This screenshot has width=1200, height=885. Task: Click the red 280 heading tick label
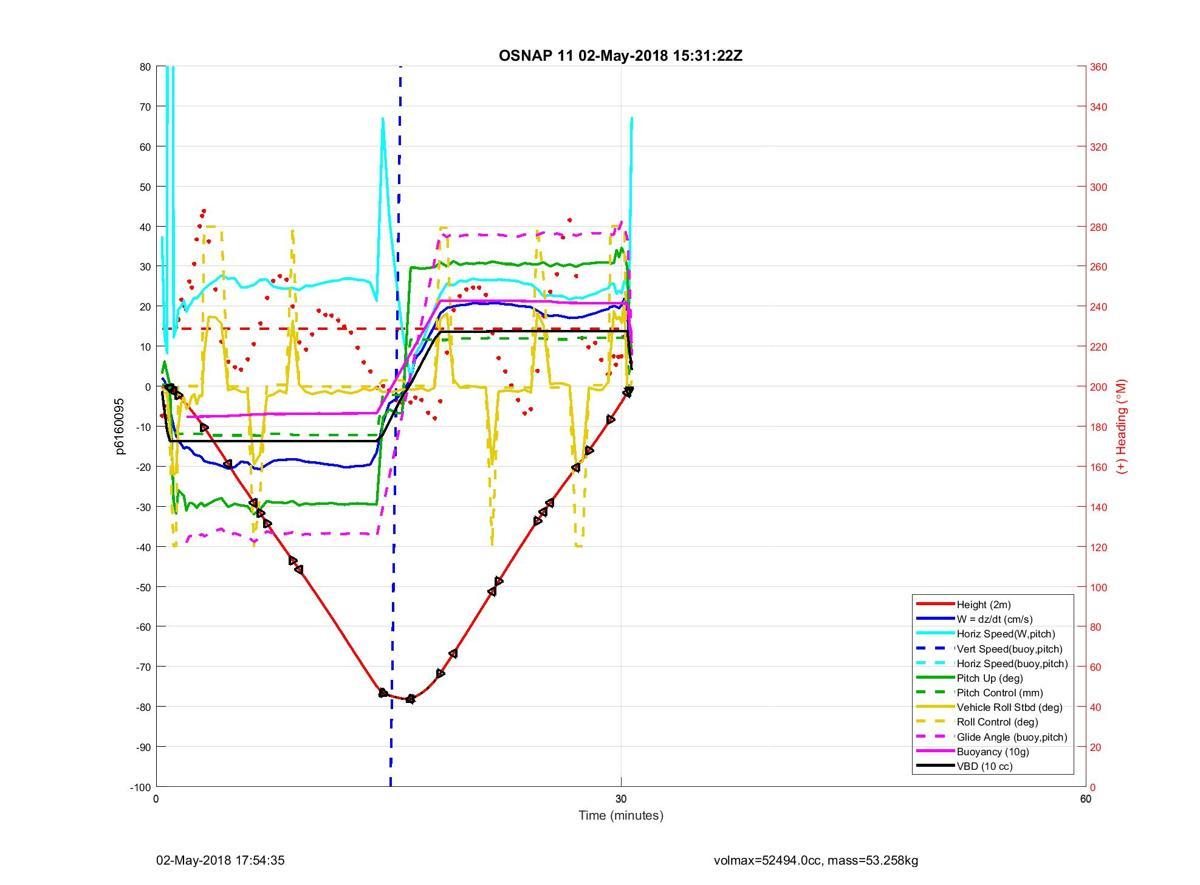[x=1098, y=227]
